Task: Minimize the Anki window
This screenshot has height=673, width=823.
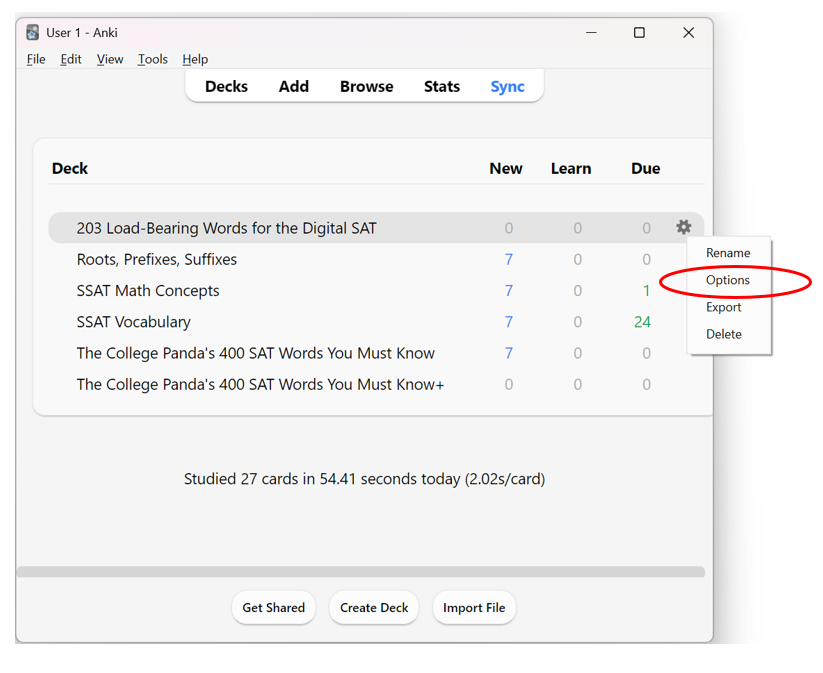Action: point(592,33)
